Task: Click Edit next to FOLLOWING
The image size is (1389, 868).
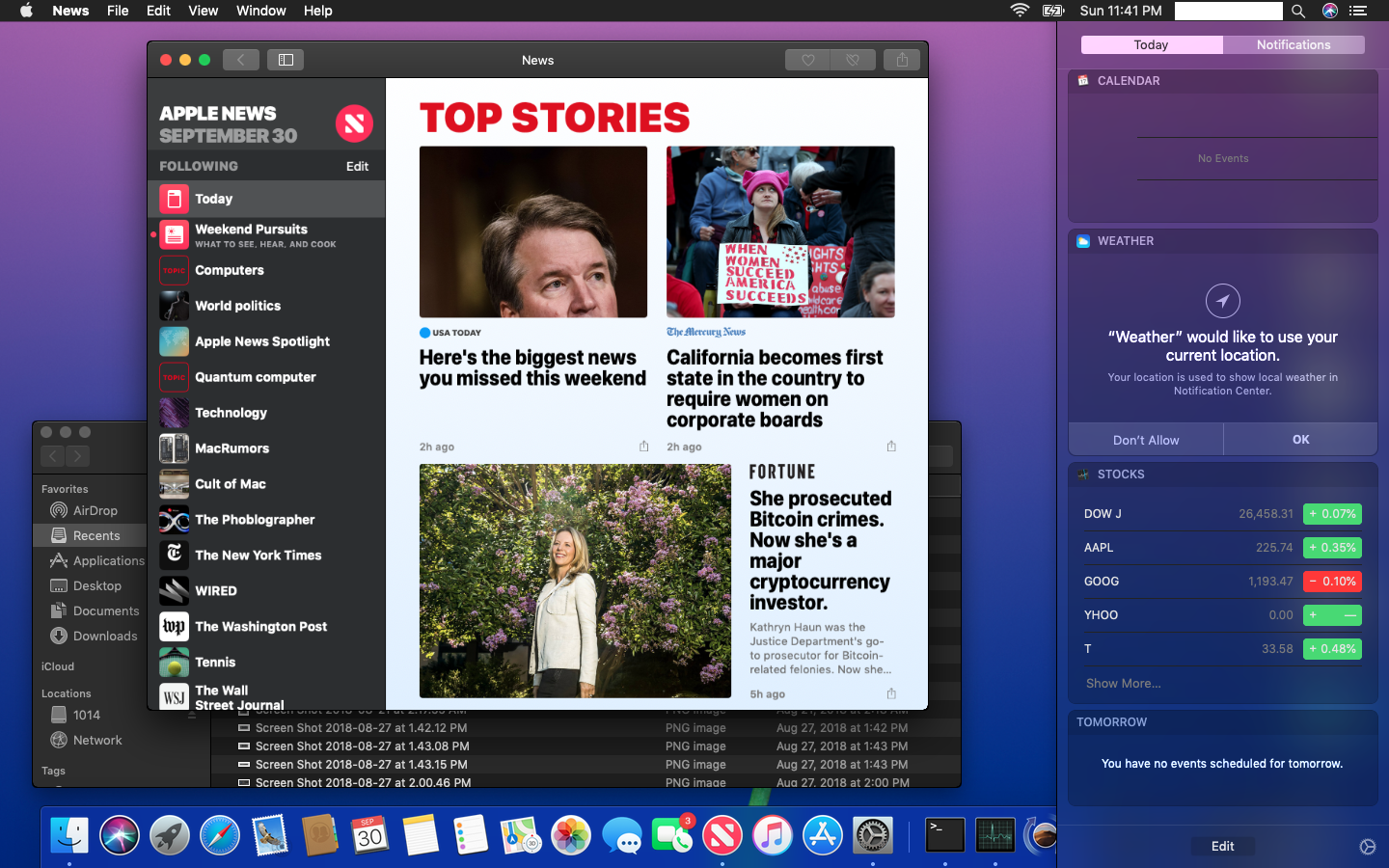Action: point(357,166)
